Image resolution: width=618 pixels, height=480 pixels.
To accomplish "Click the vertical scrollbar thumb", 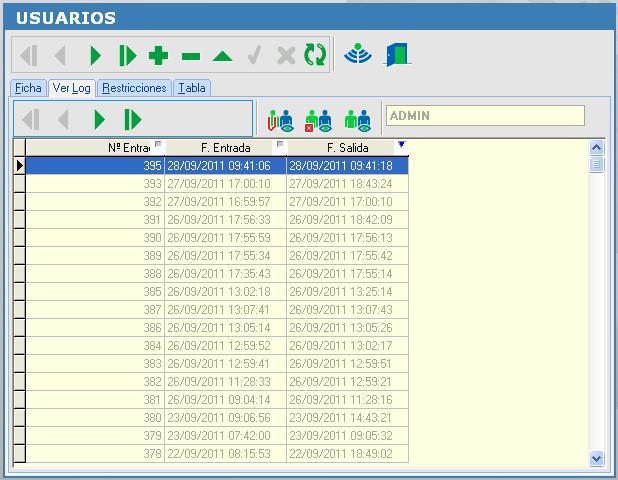I will (596, 164).
